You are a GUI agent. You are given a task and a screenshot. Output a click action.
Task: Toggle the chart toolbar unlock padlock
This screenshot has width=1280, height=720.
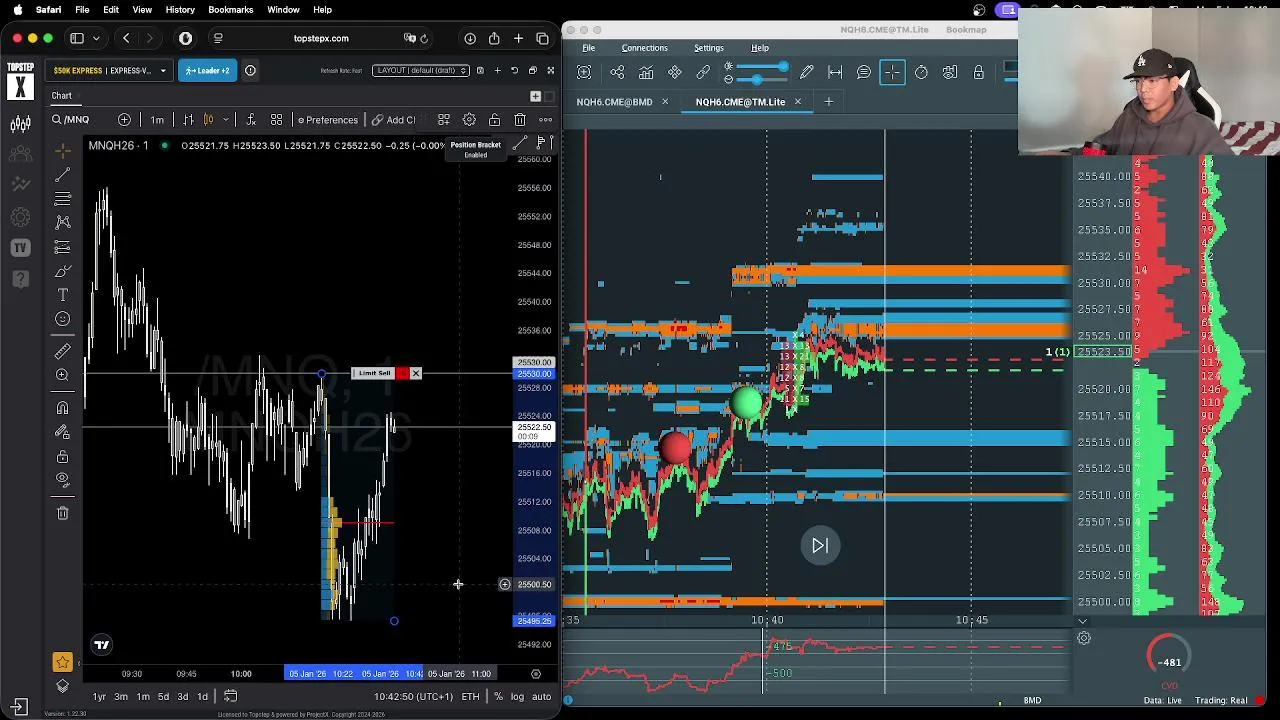coord(494,120)
